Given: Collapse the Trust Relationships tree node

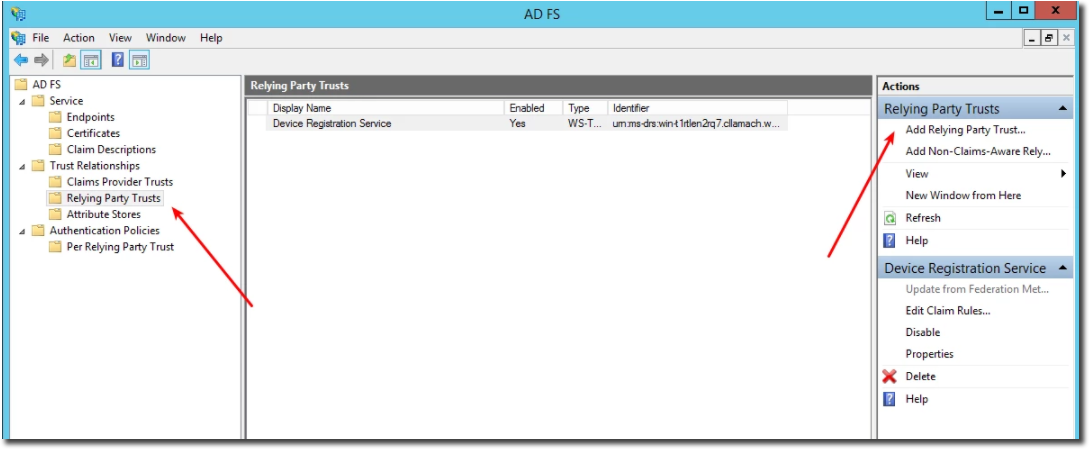Looking at the screenshot, I should [x=23, y=166].
